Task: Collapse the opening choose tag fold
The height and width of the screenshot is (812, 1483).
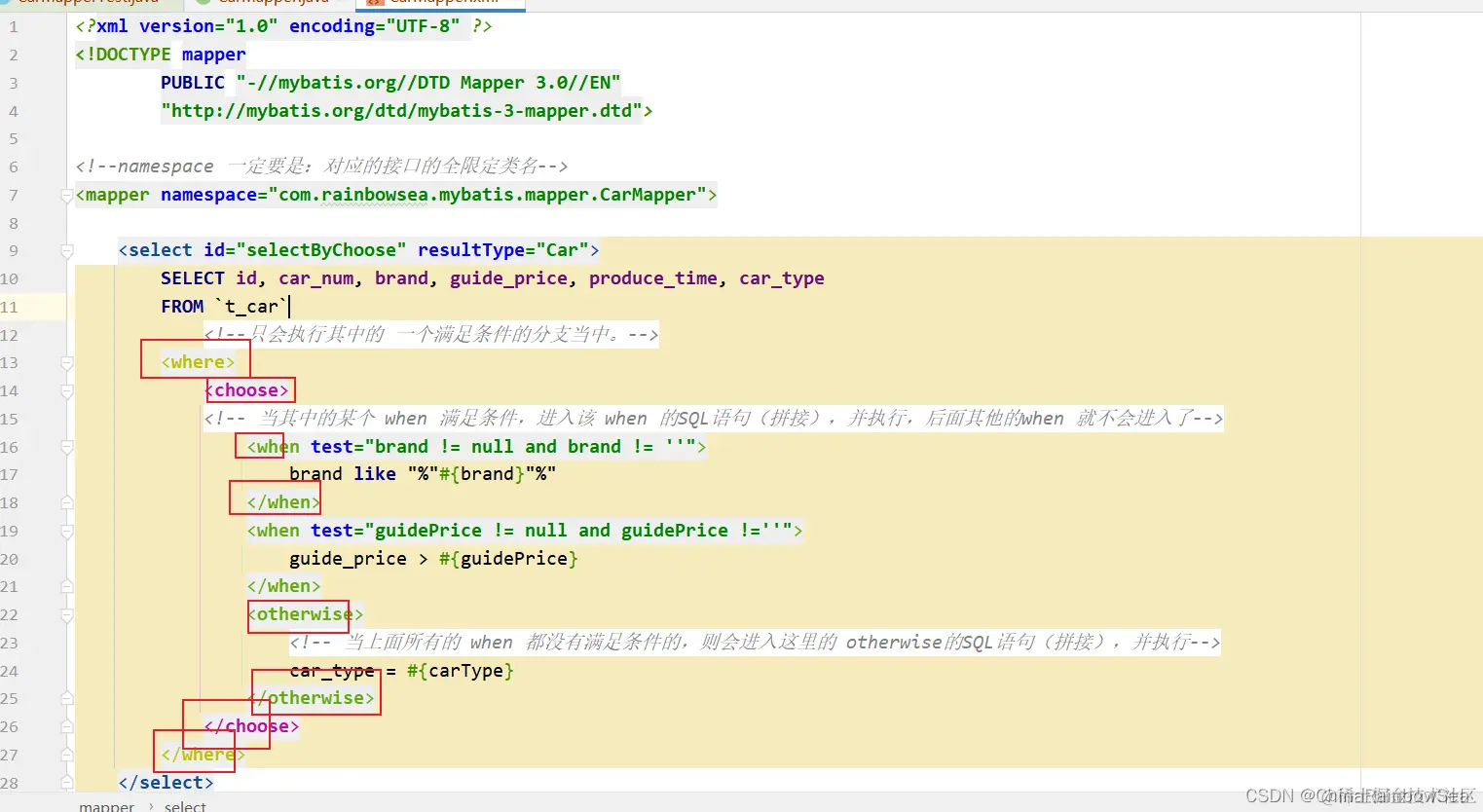Action: (x=67, y=390)
